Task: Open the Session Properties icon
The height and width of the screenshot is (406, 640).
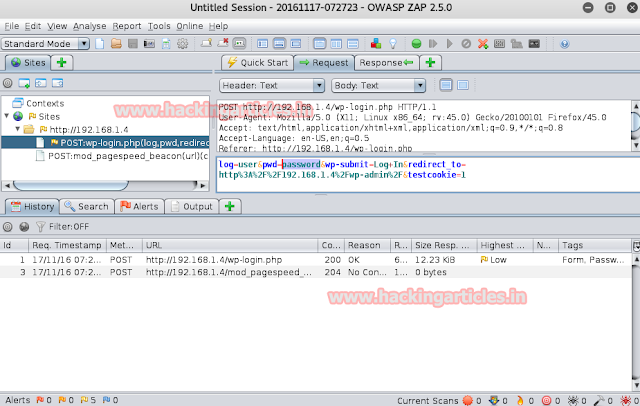Action: (x=166, y=44)
